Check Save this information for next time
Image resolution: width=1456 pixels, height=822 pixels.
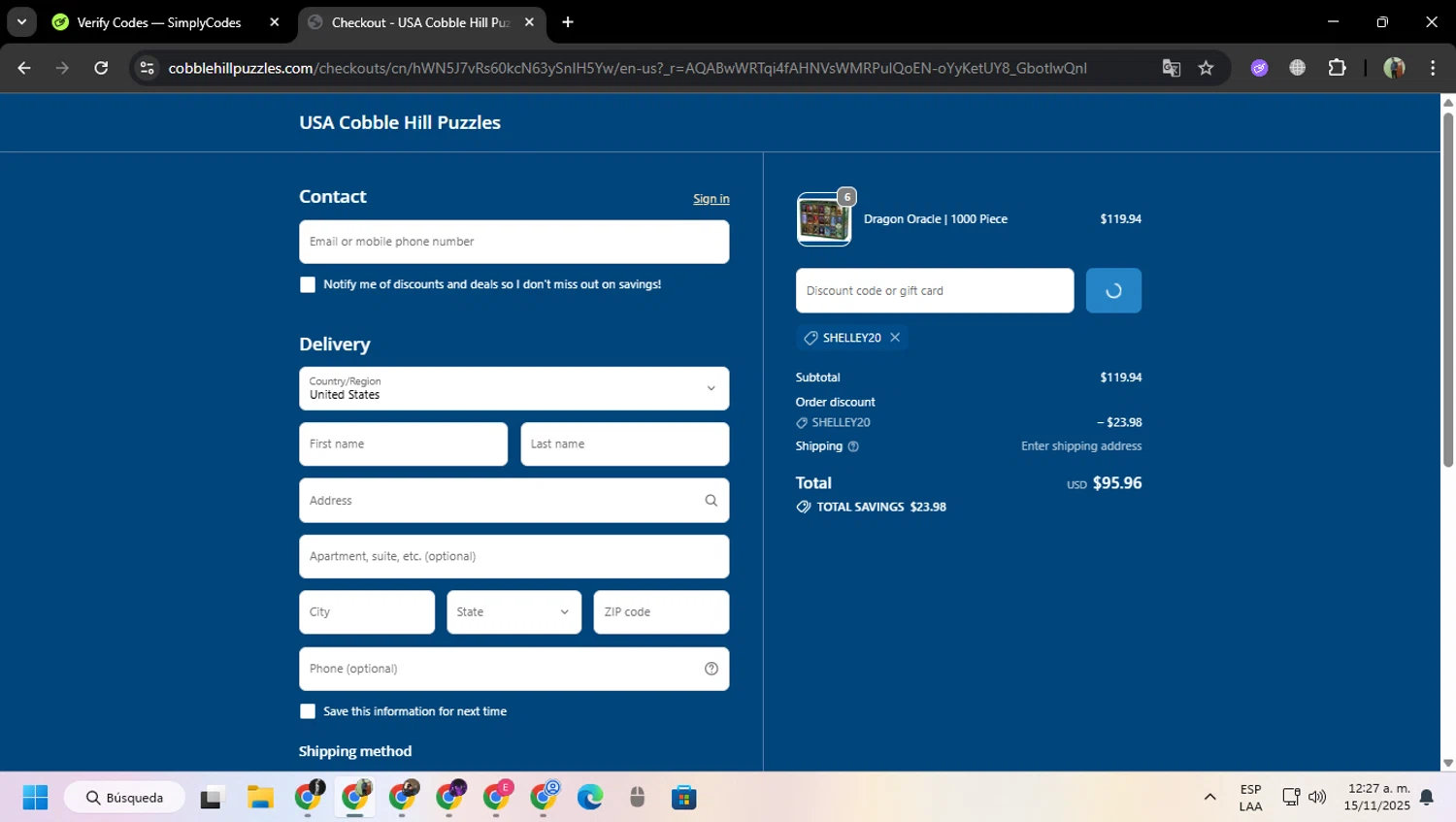point(308,711)
